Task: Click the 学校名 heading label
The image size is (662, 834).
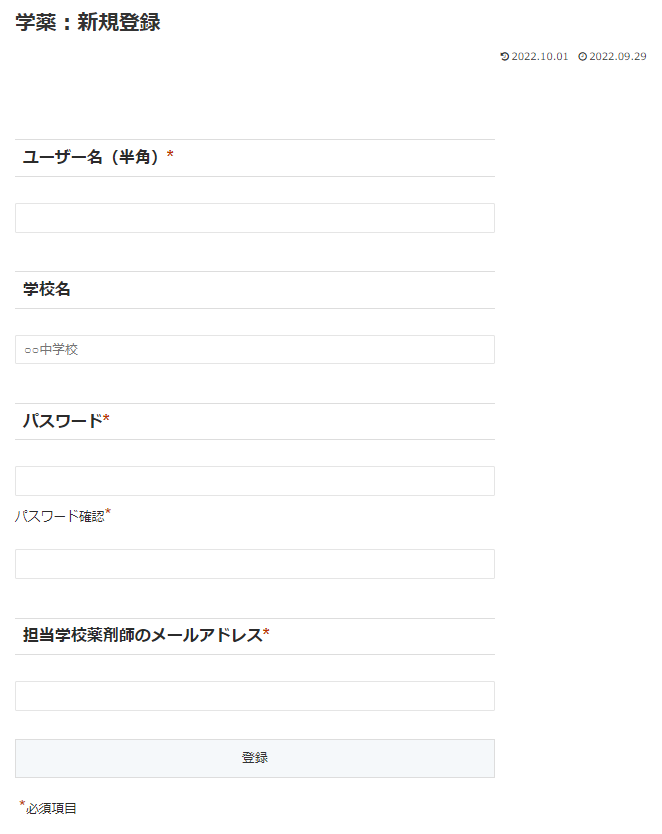Action: (47, 290)
